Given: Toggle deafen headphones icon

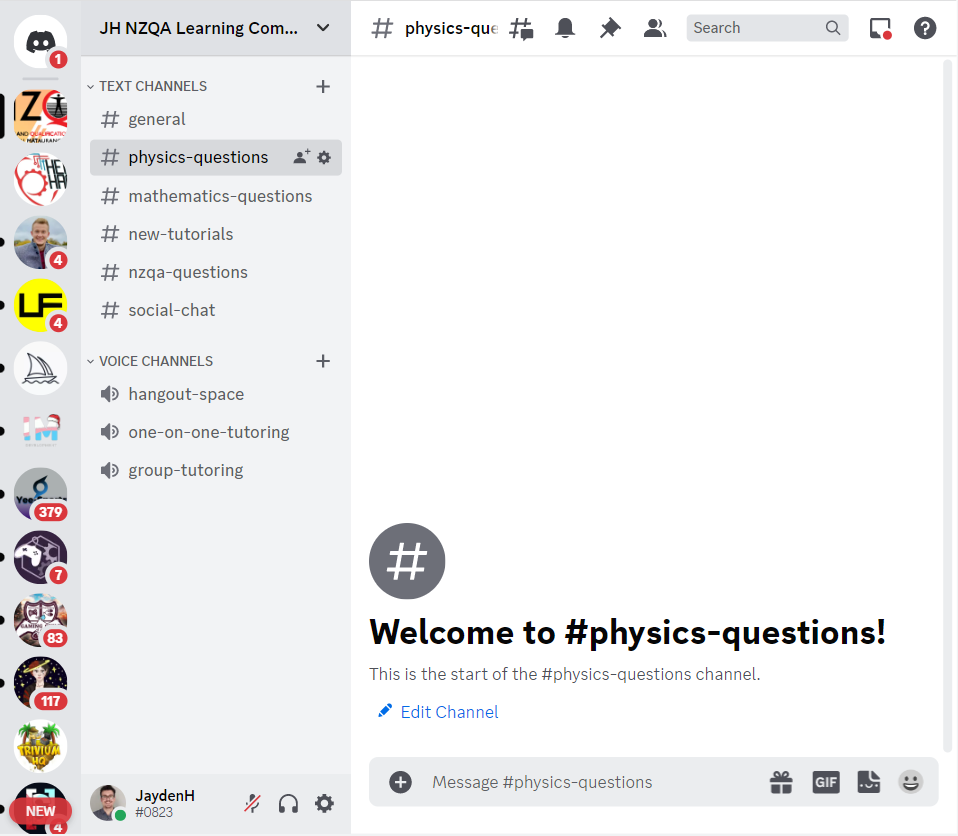Looking at the screenshot, I should coord(288,804).
